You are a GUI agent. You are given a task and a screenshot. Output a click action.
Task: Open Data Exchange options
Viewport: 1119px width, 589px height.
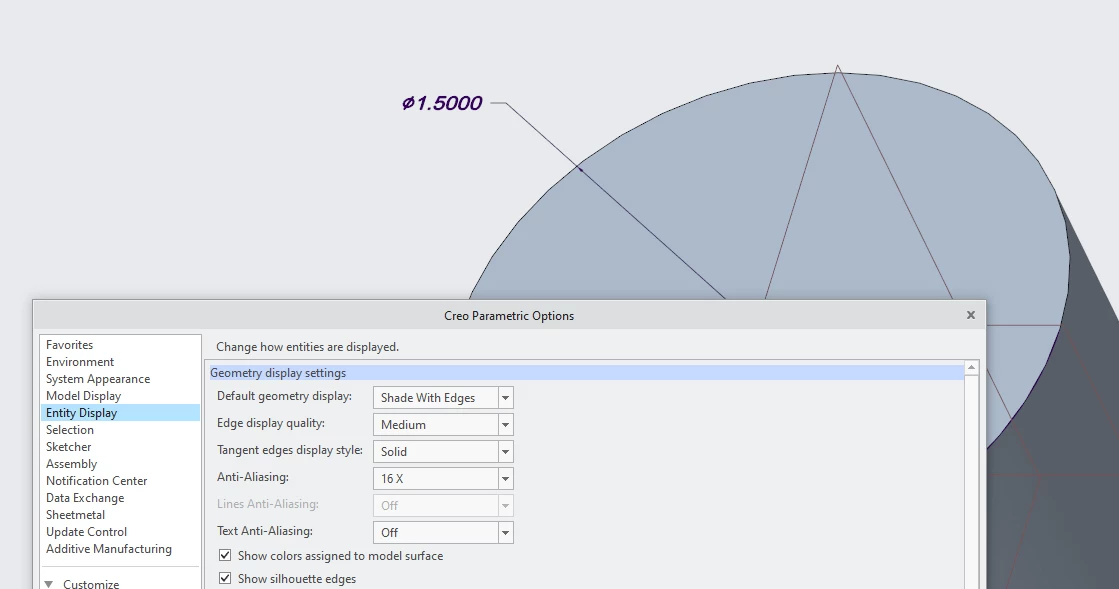tap(85, 498)
